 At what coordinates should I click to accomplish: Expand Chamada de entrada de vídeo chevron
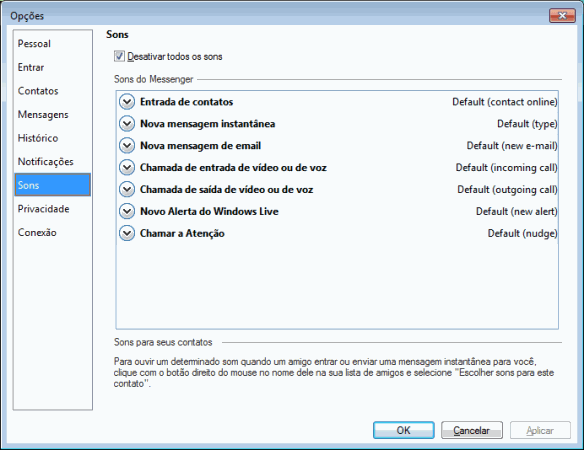[x=127, y=168]
